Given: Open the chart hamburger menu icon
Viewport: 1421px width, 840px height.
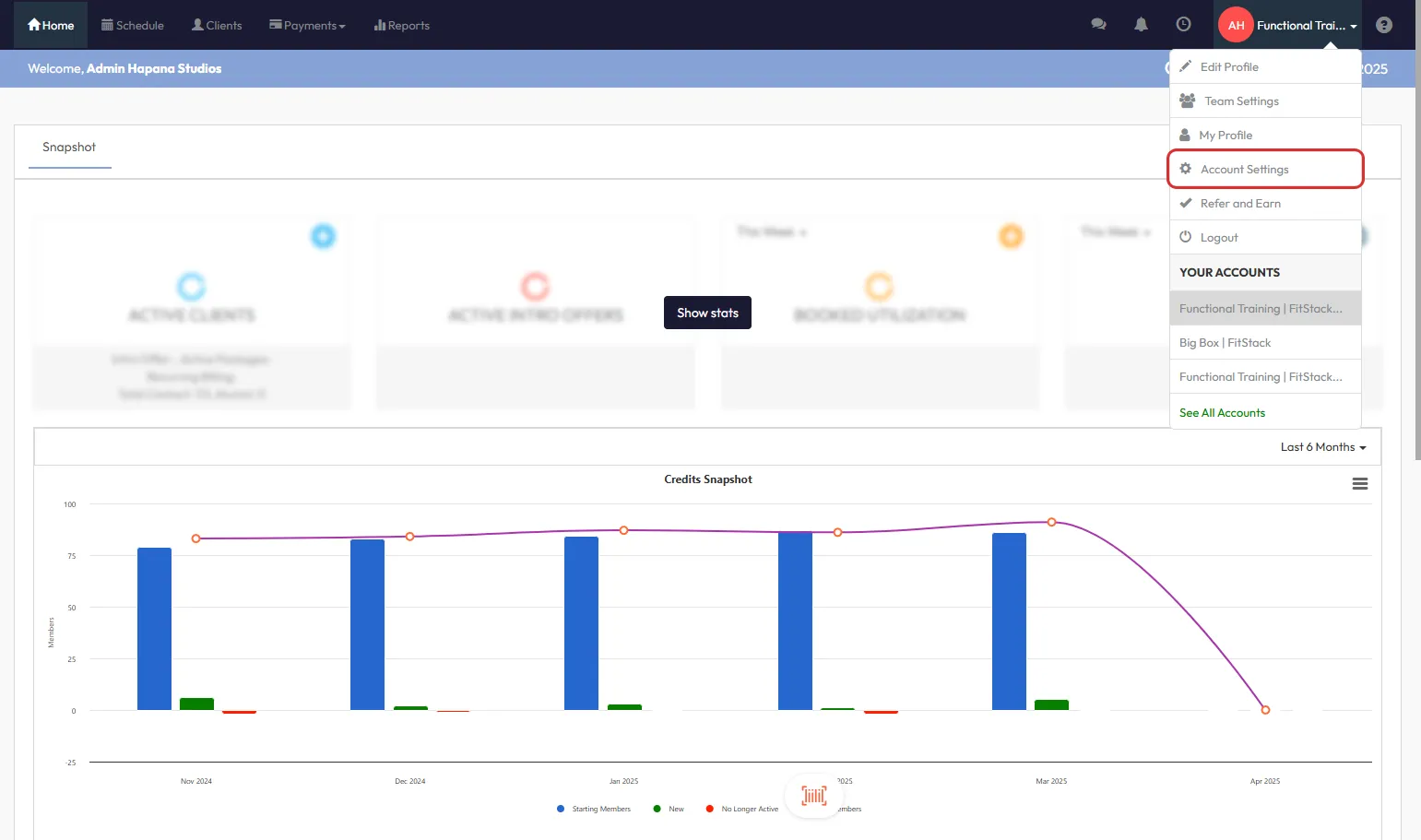Looking at the screenshot, I should tap(1359, 484).
